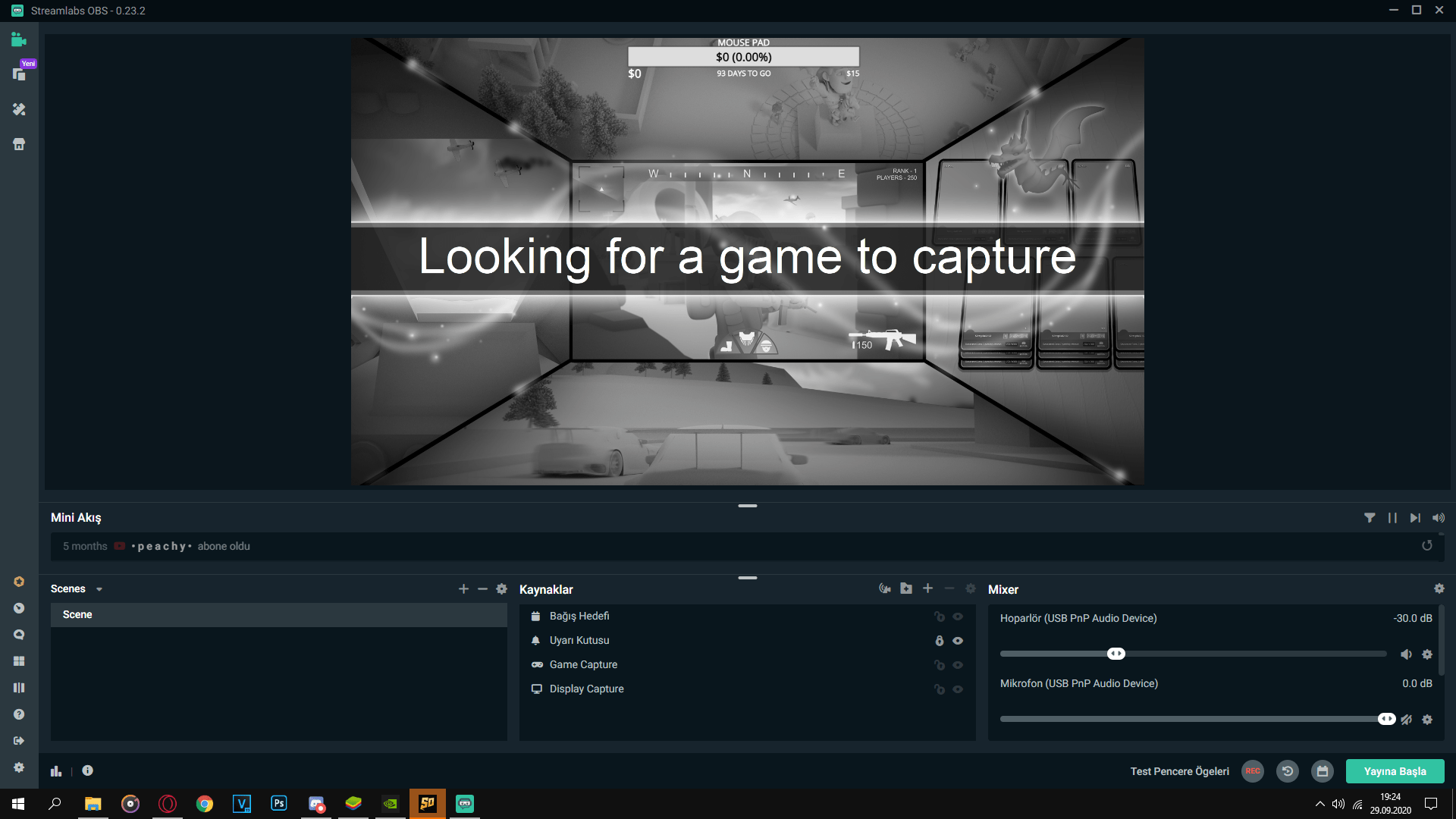Toggle visibility of Game Capture source
The image size is (1456, 819).
(x=958, y=665)
